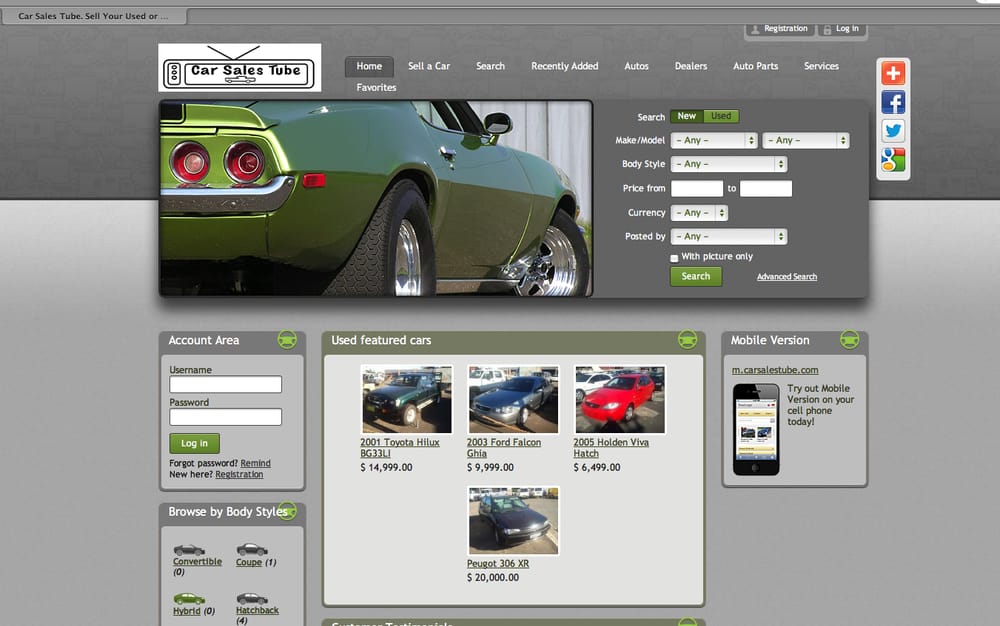This screenshot has height=626, width=1000.
Task: Open the Posted by dropdown
Action: [729, 237]
